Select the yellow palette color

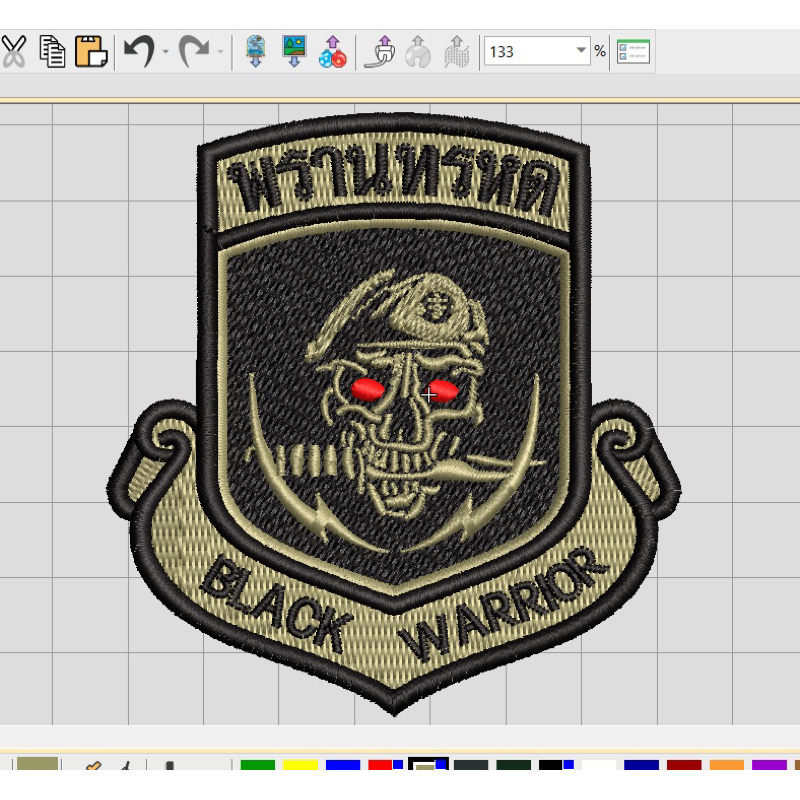(301, 764)
